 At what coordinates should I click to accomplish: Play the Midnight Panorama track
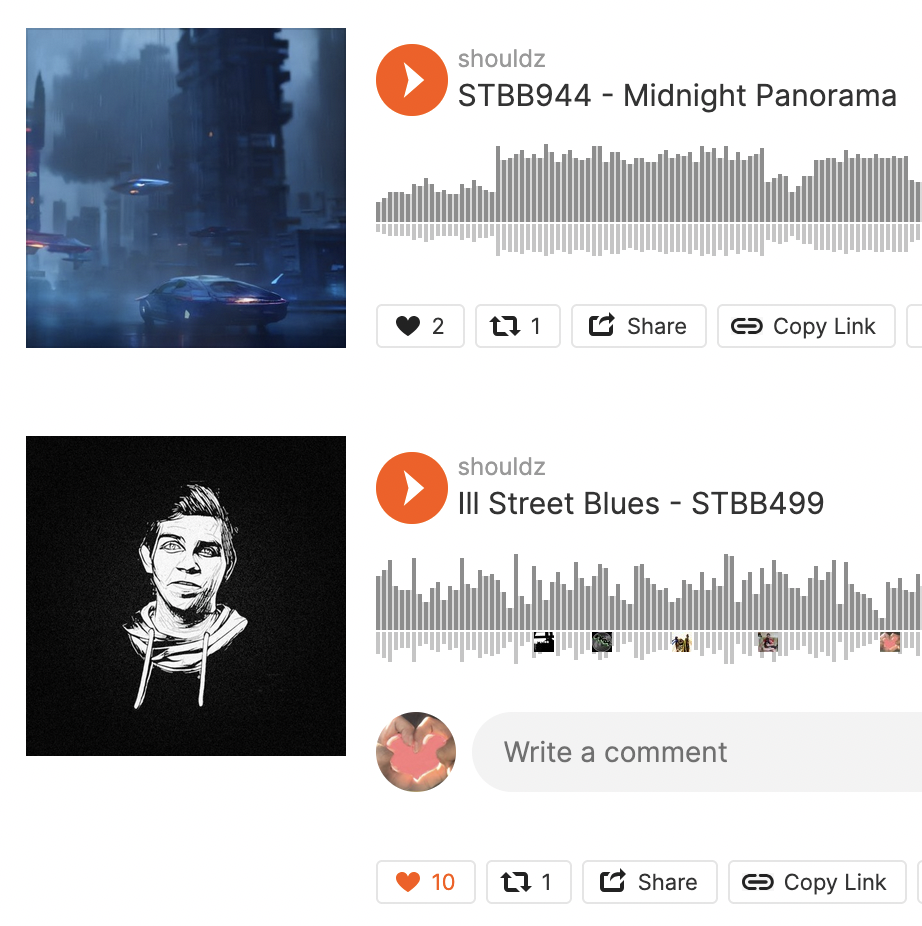(412, 80)
